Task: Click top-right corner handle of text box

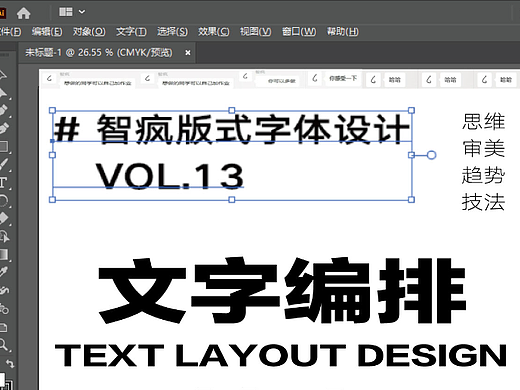Action: pyautogui.click(x=411, y=110)
